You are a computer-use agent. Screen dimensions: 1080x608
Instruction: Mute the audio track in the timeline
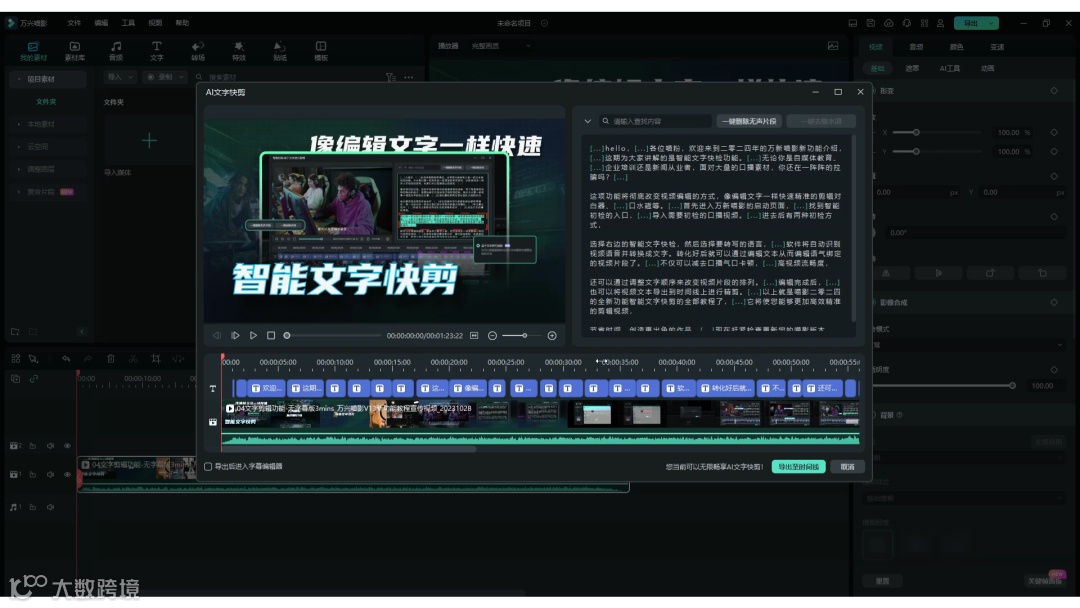50,507
